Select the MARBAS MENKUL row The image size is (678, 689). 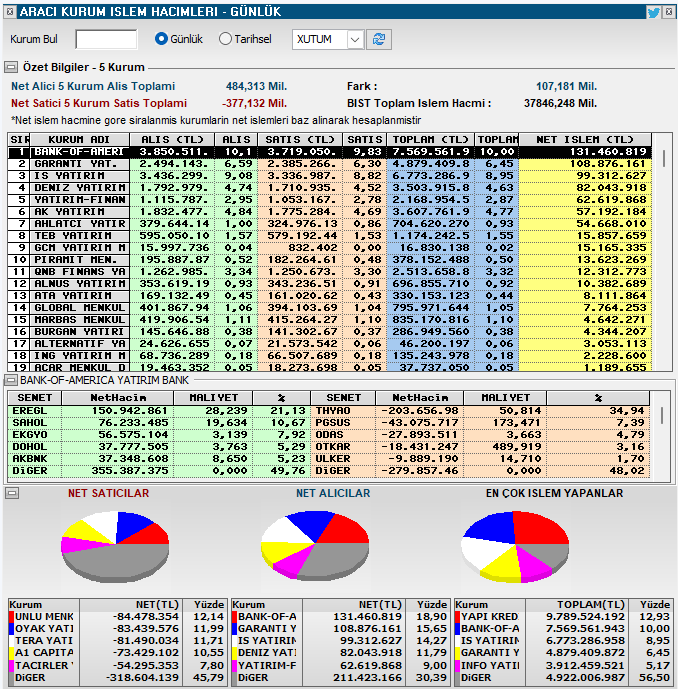coord(330,320)
